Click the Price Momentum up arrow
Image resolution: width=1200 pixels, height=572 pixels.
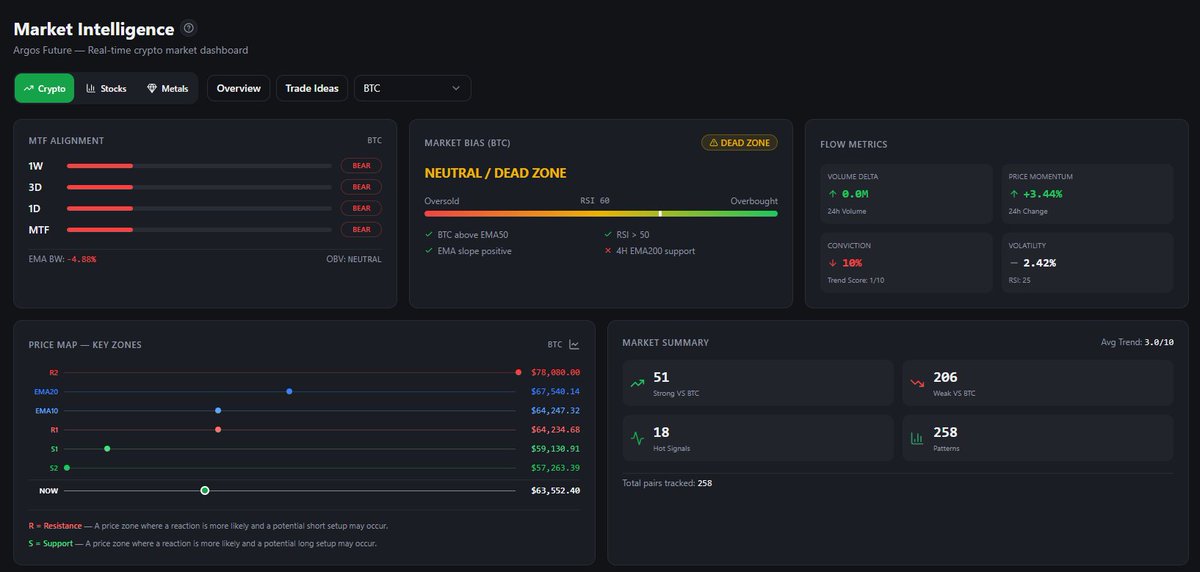[1014, 194]
